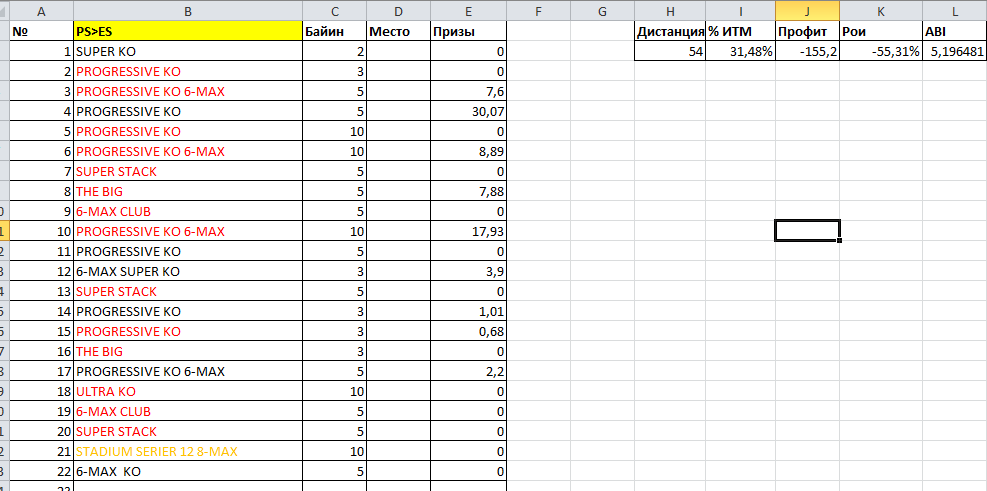Click the 6-MAX KO cell
987x491 pixels.
pyautogui.click(x=188, y=471)
